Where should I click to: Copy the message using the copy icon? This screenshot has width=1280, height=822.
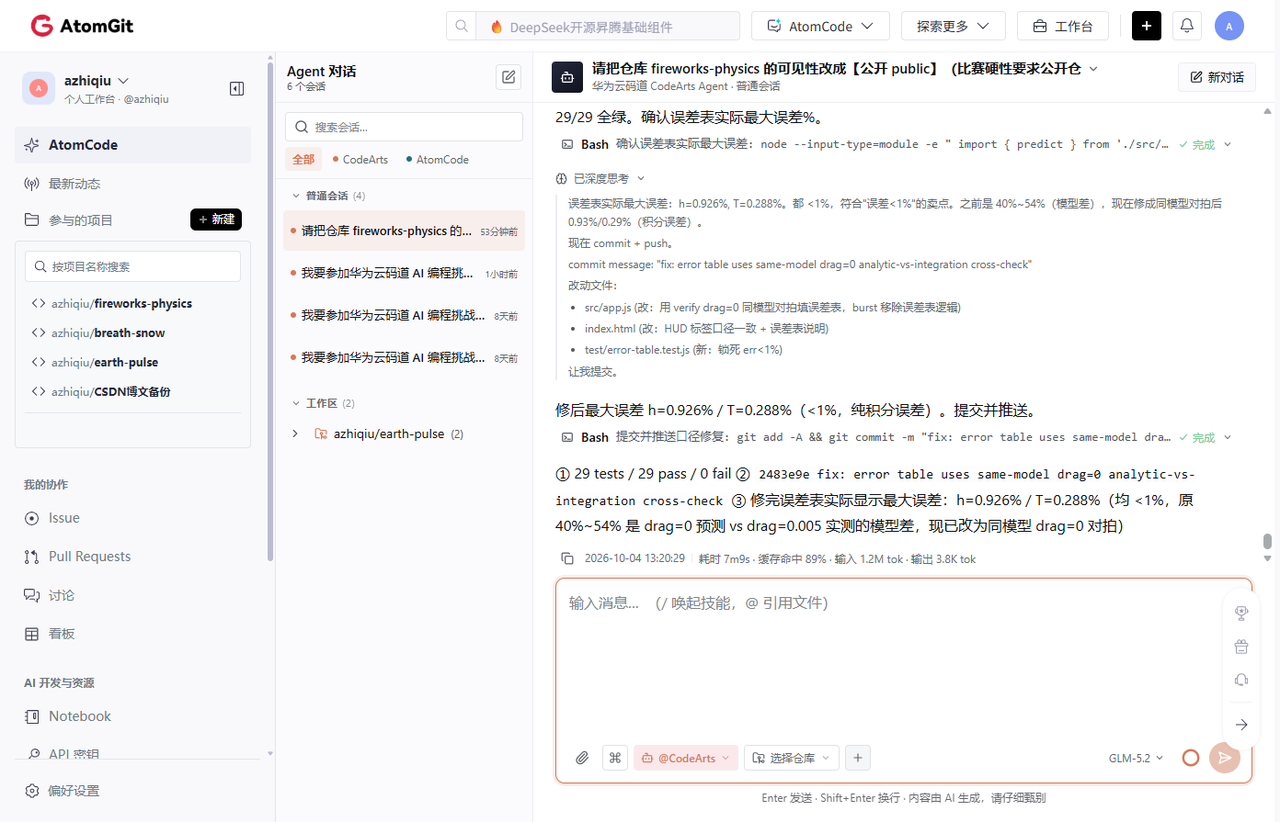tap(567, 559)
